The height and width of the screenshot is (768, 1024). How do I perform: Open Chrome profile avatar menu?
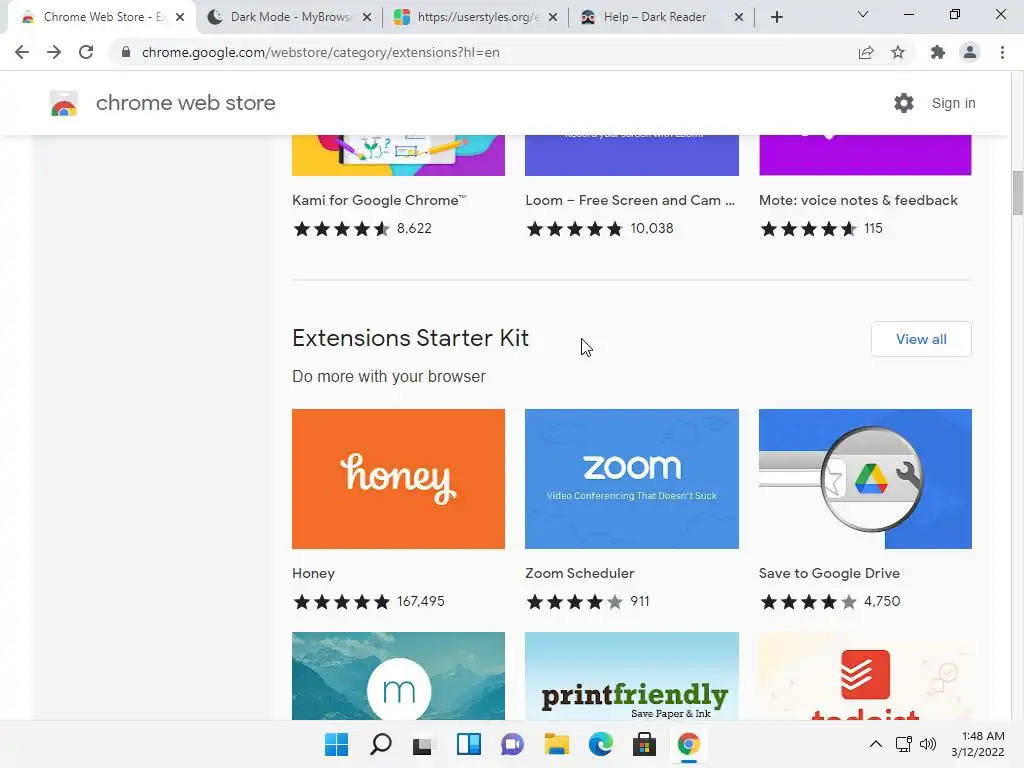pyautogui.click(x=970, y=52)
